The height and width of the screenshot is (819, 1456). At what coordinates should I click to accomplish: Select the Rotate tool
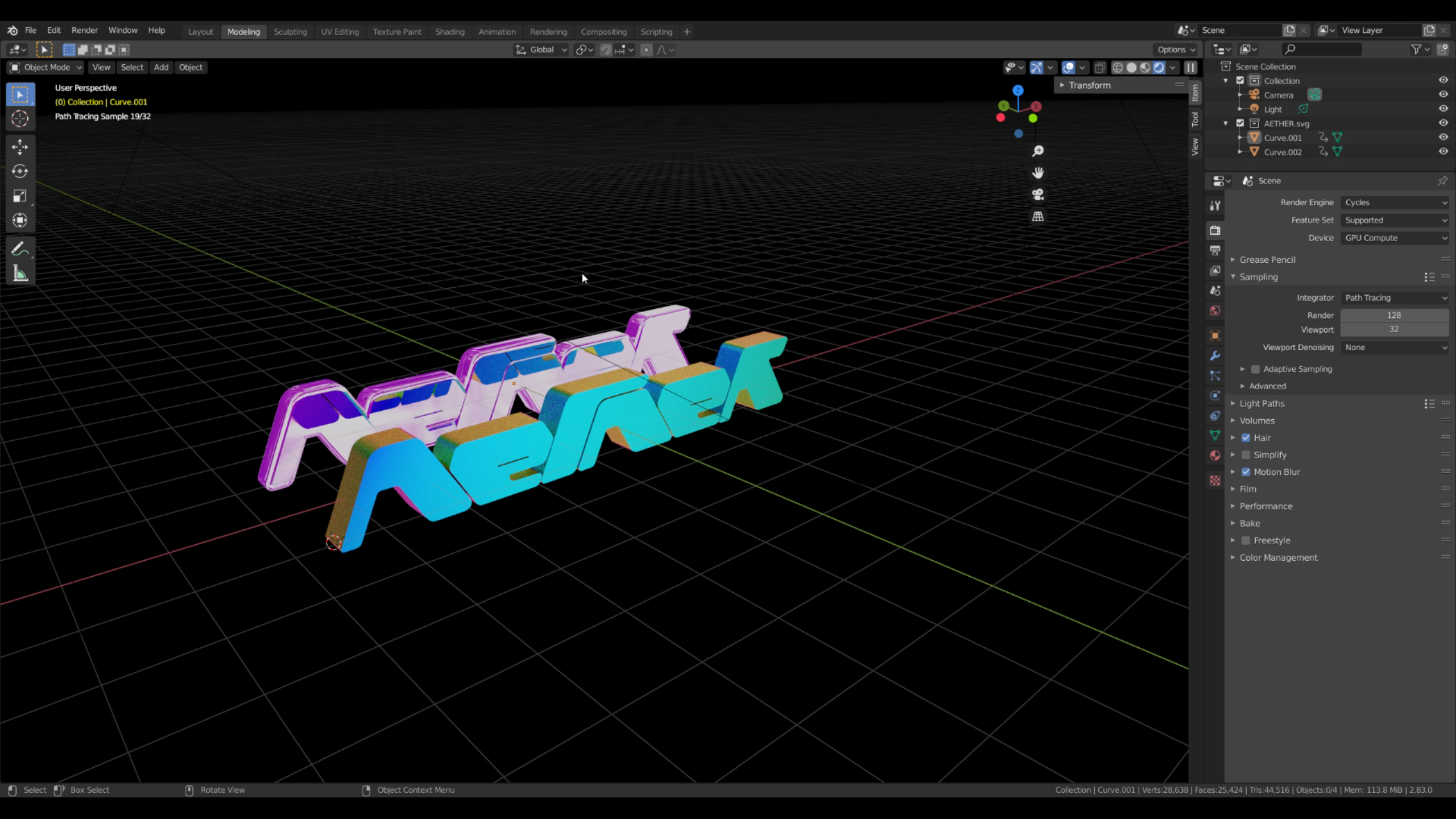pyautogui.click(x=20, y=171)
